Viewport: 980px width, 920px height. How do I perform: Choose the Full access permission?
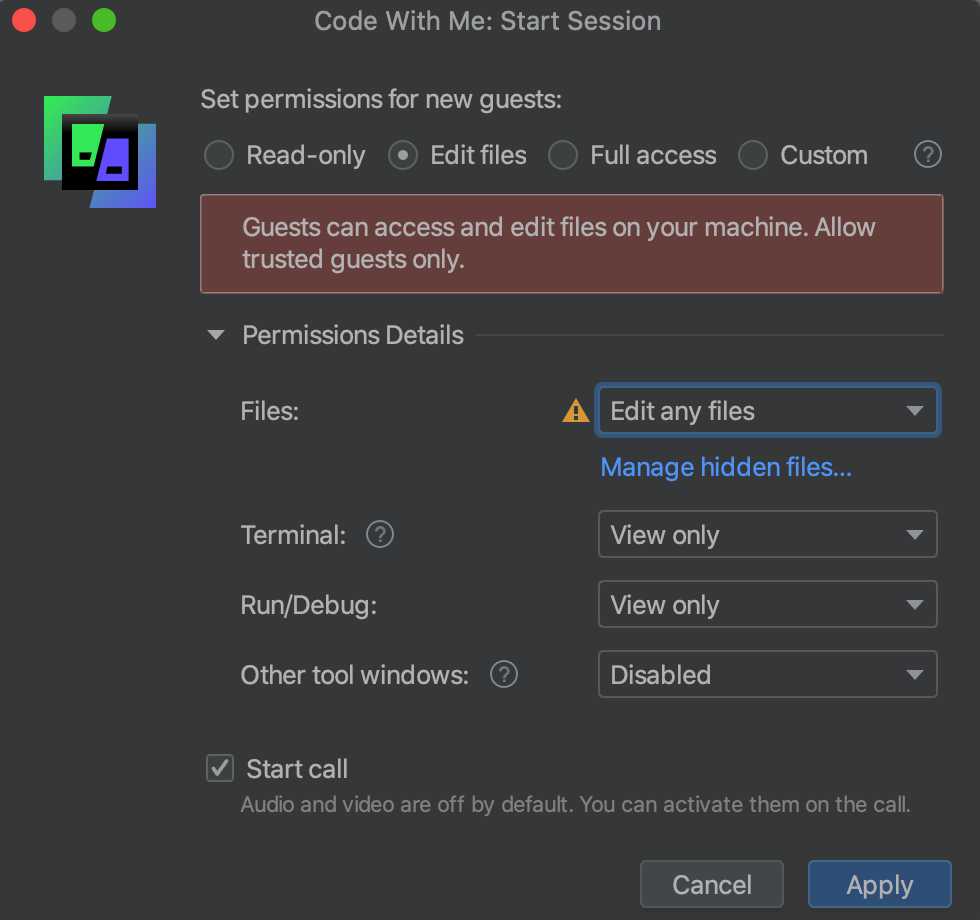(563, 156)
